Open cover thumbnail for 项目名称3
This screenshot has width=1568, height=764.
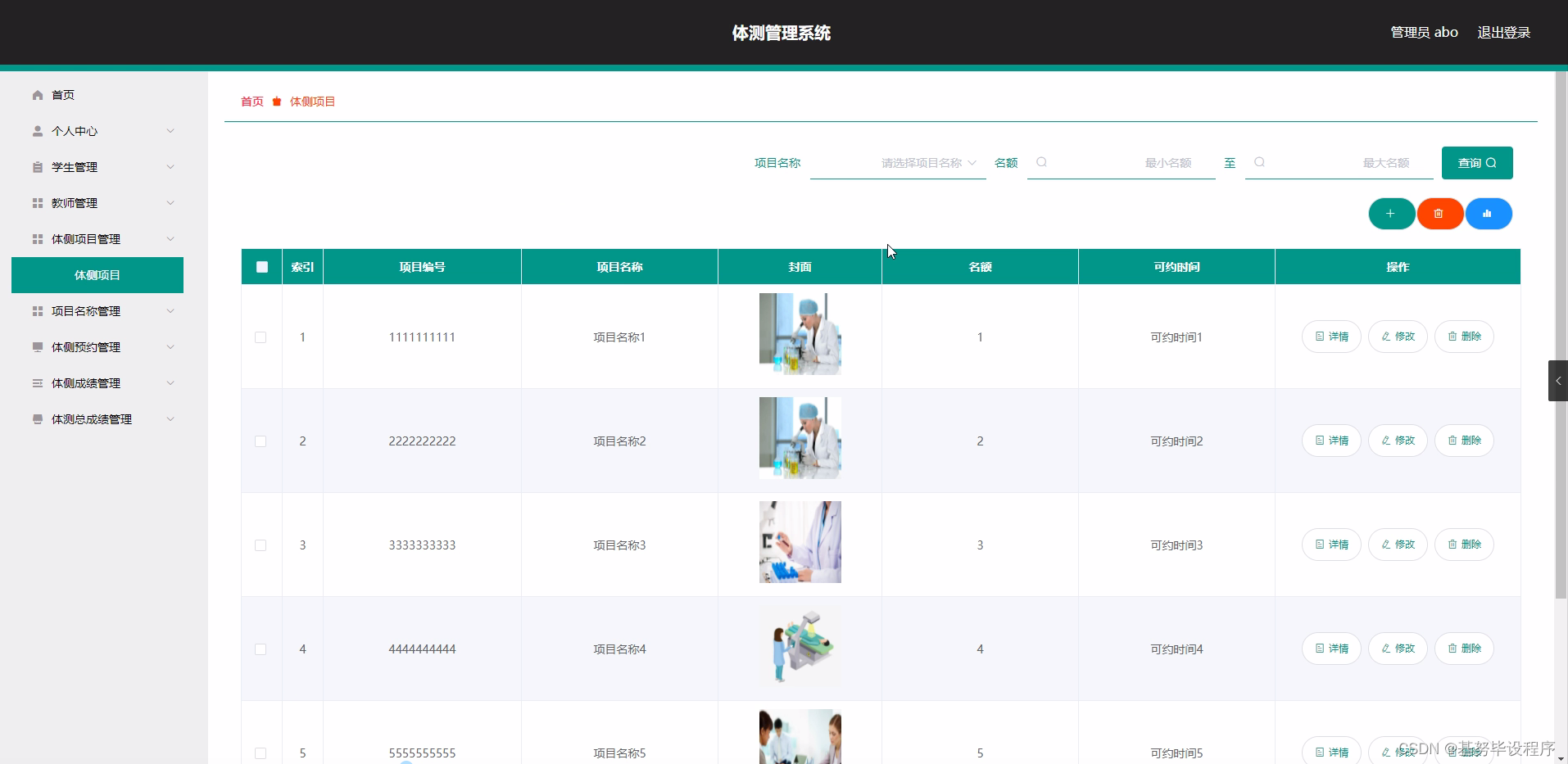(800, 542)
